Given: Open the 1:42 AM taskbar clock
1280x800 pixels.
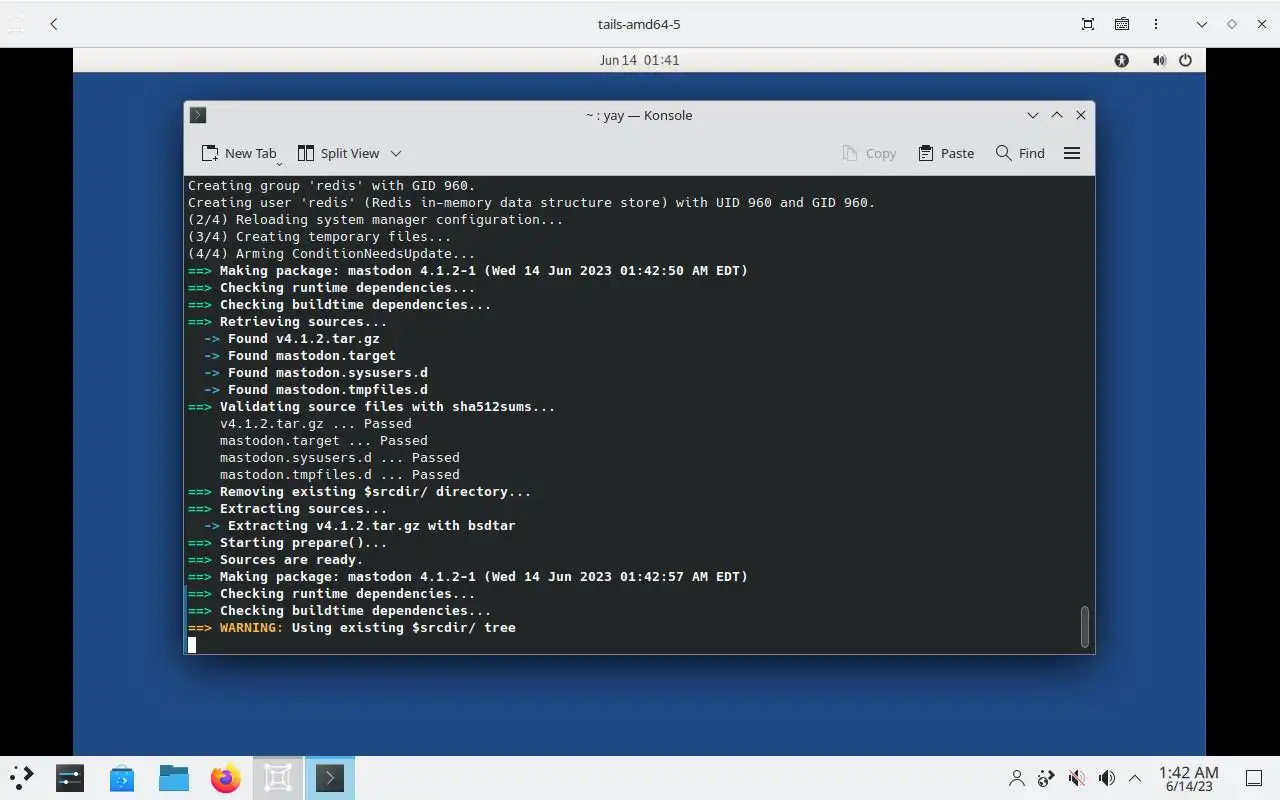Looking at the screenshot, I should [x=1189, y=779].
